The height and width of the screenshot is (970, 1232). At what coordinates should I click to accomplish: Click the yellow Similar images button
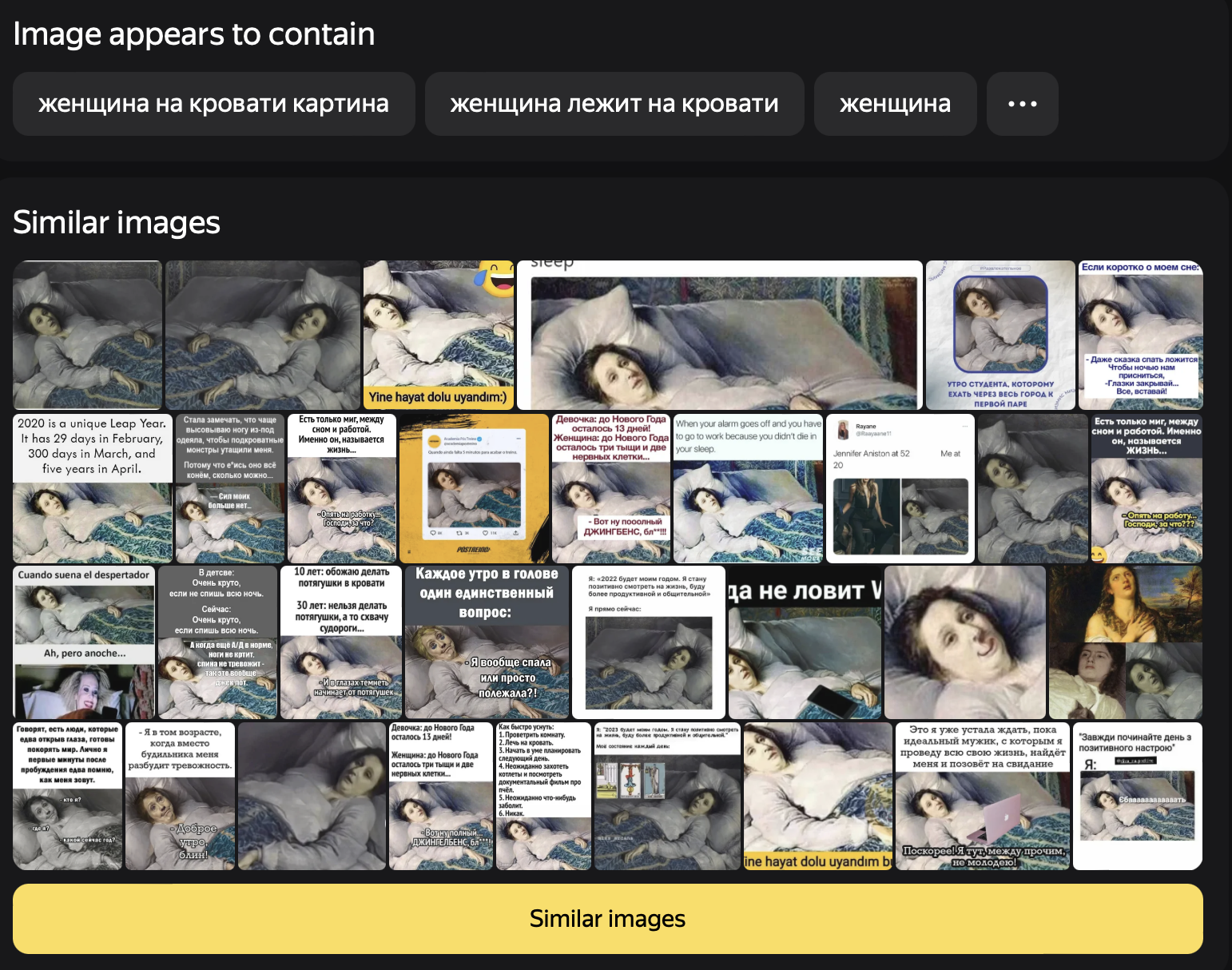(608, 919)
